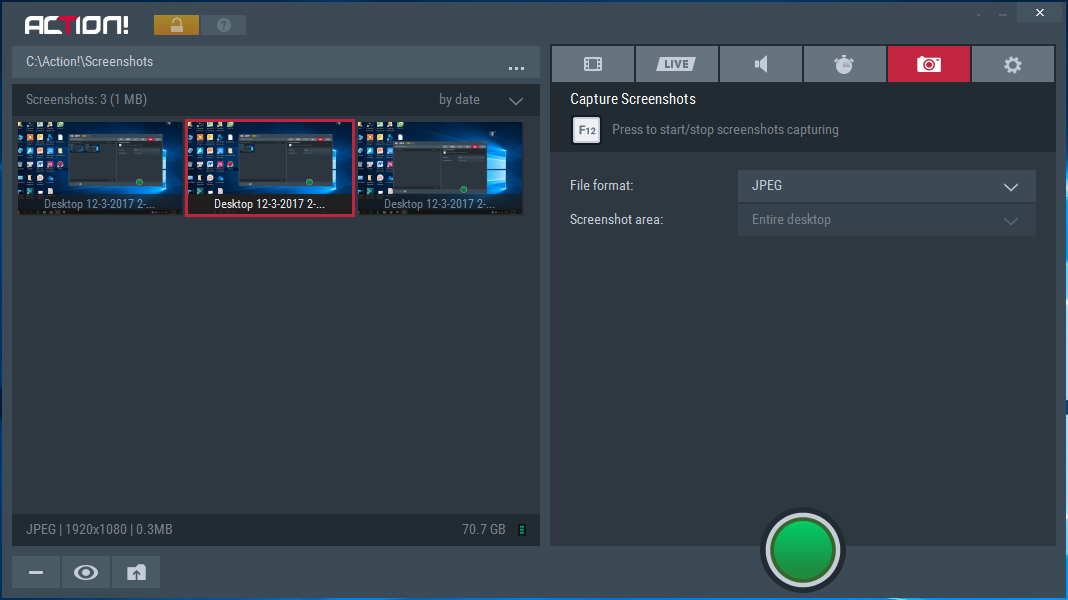Preview screenshot using the eye icon

[86, 573]
